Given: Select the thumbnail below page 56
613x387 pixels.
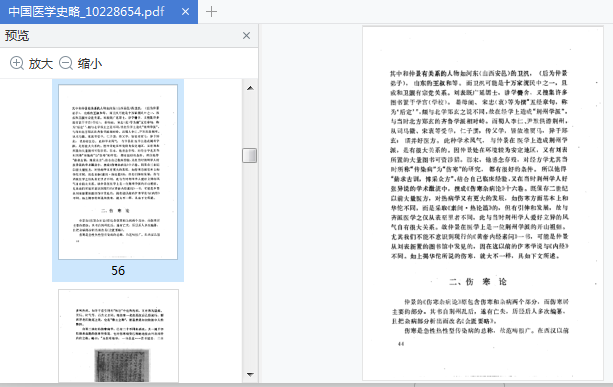Looking at the screenshot, I should point(118,336).
